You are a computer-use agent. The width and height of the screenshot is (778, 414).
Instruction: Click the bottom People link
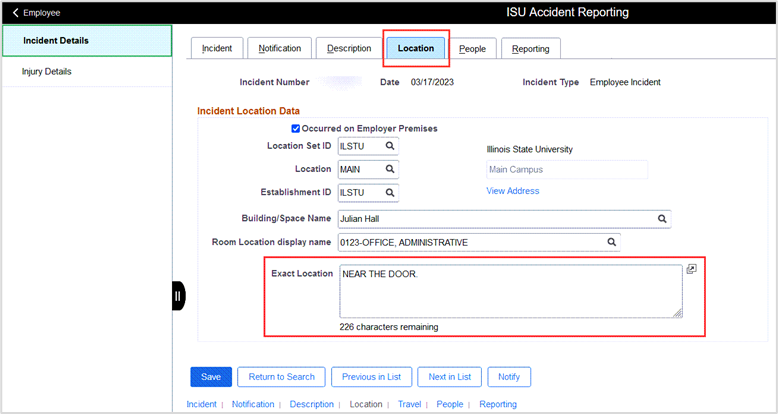click(x=450, y=404)
